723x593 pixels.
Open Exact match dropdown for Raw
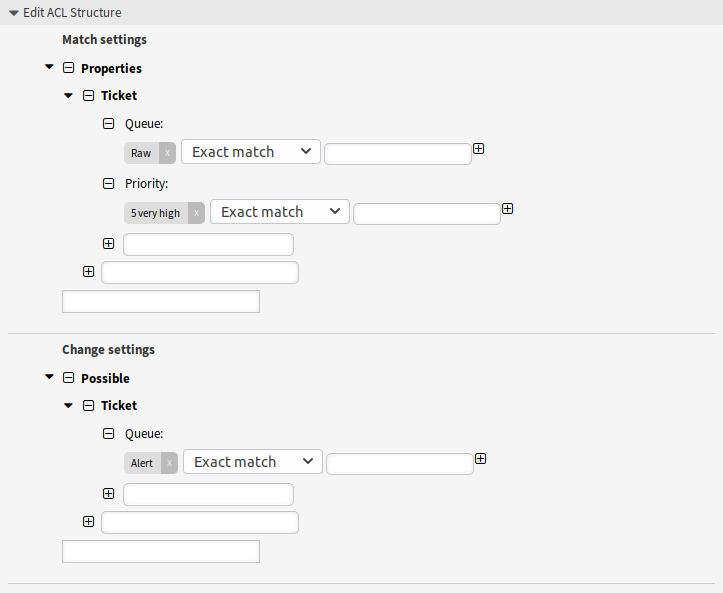pos(251,152)
